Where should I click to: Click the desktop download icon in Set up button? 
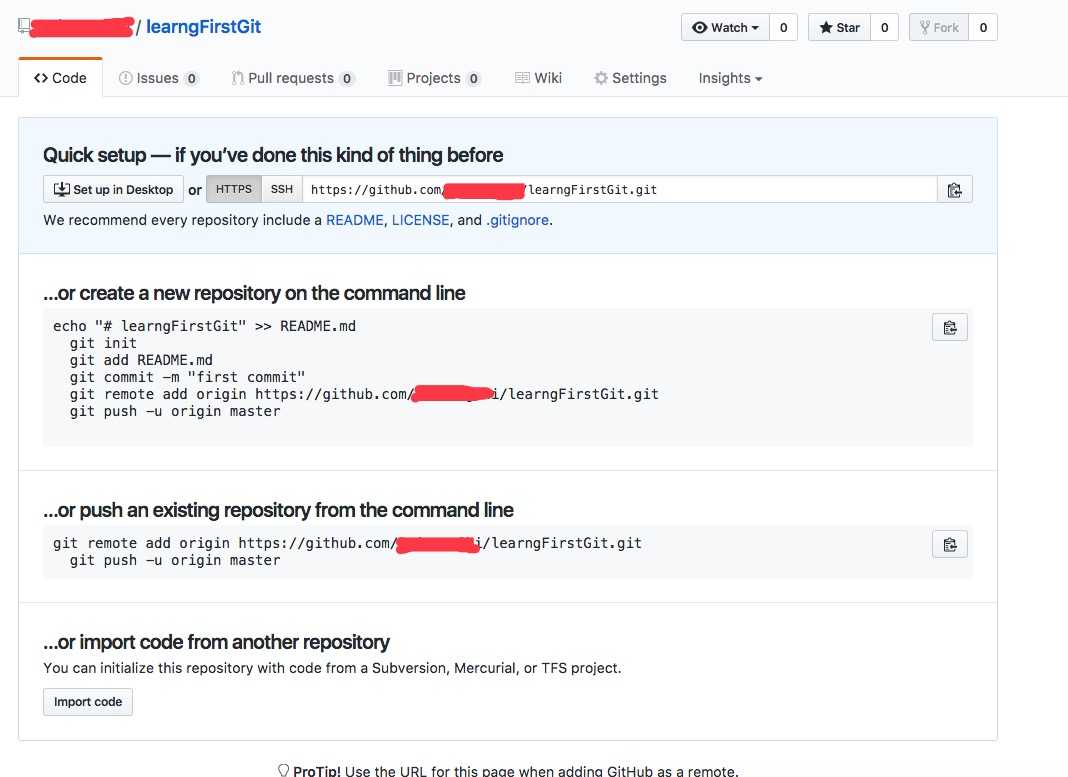point(61,189)
